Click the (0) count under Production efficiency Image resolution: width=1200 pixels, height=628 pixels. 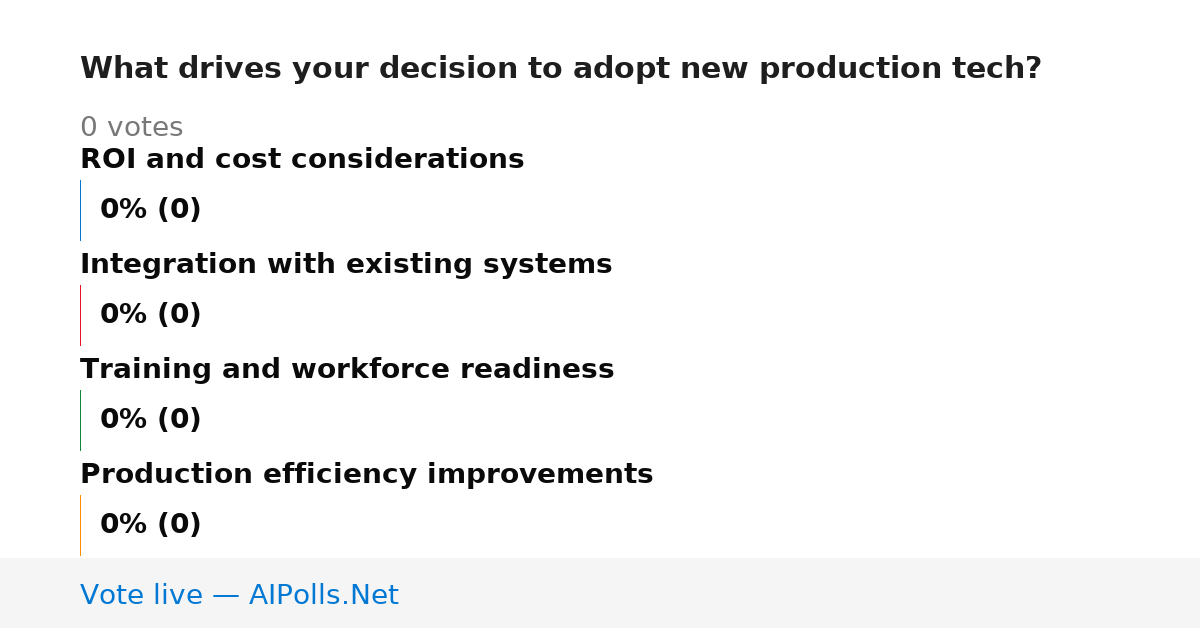pos(180,525)
